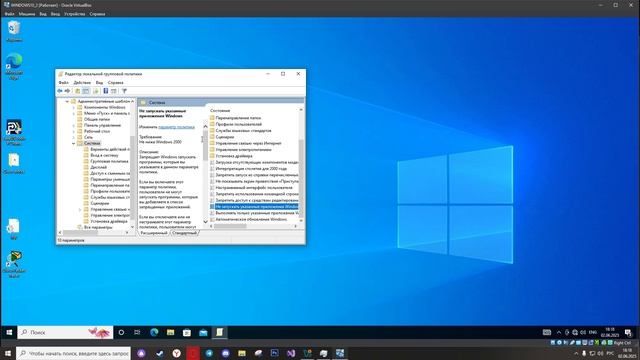This screenshot has height=360, width=640.
Task: Click the host Windows Start button
Action: click(x=8, y=353)
